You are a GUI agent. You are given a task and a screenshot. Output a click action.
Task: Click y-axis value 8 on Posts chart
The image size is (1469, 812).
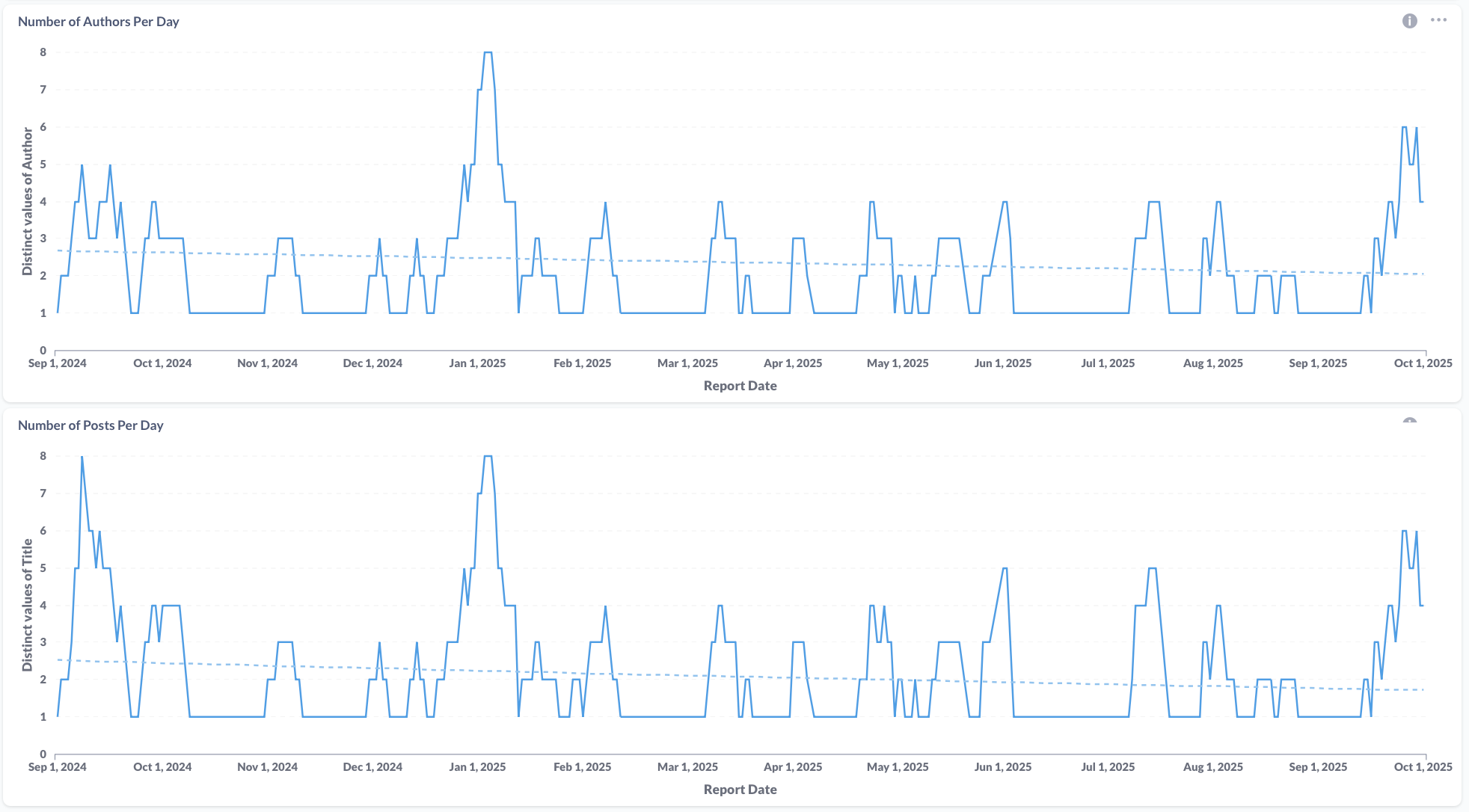(43, 456)
